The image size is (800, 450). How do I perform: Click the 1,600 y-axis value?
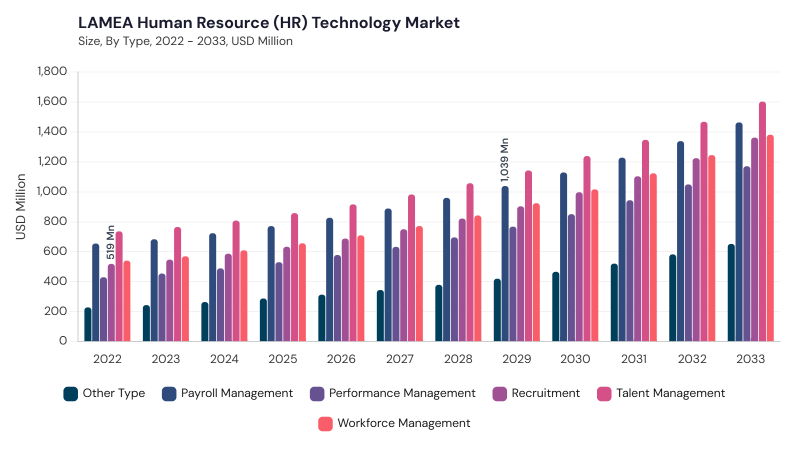click(x=52, y=102)
